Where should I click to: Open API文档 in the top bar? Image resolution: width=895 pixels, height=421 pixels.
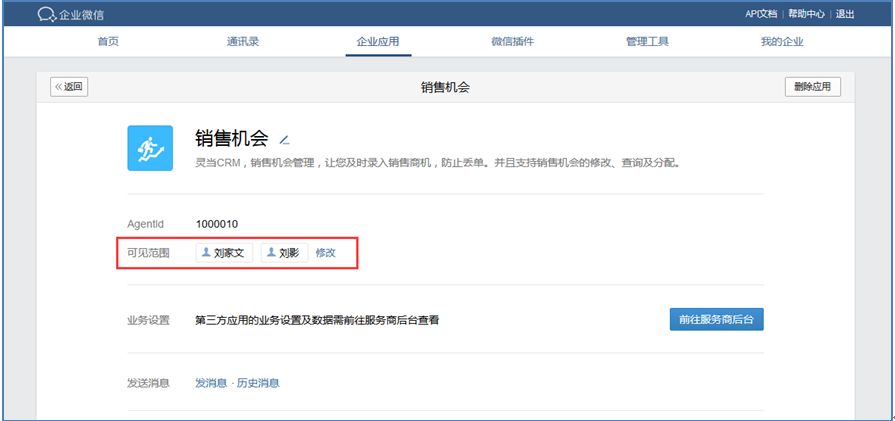pyautogui.click(x=761, y=14)
